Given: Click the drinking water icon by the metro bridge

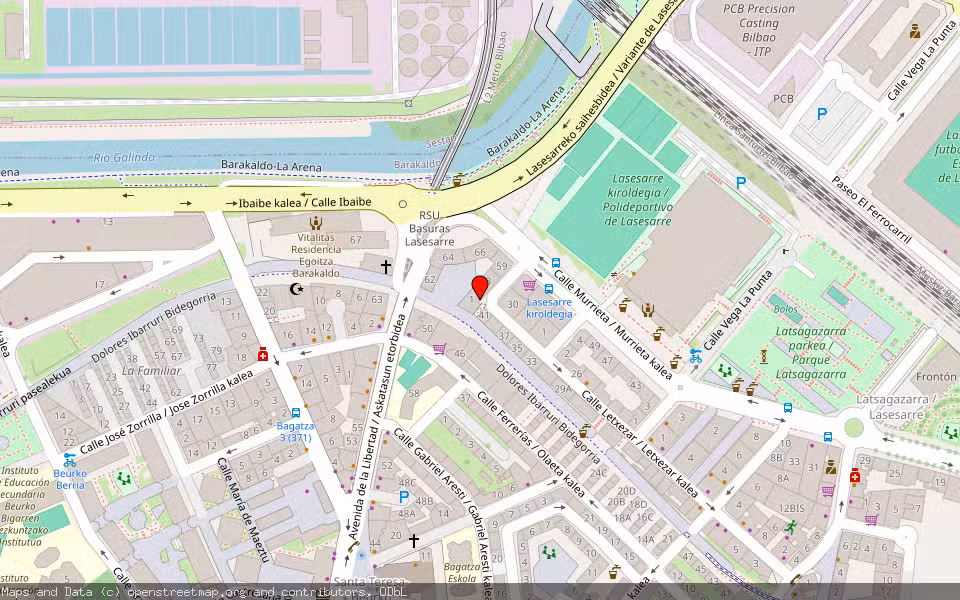Looking at the screenshot, I should click(457, 180).
